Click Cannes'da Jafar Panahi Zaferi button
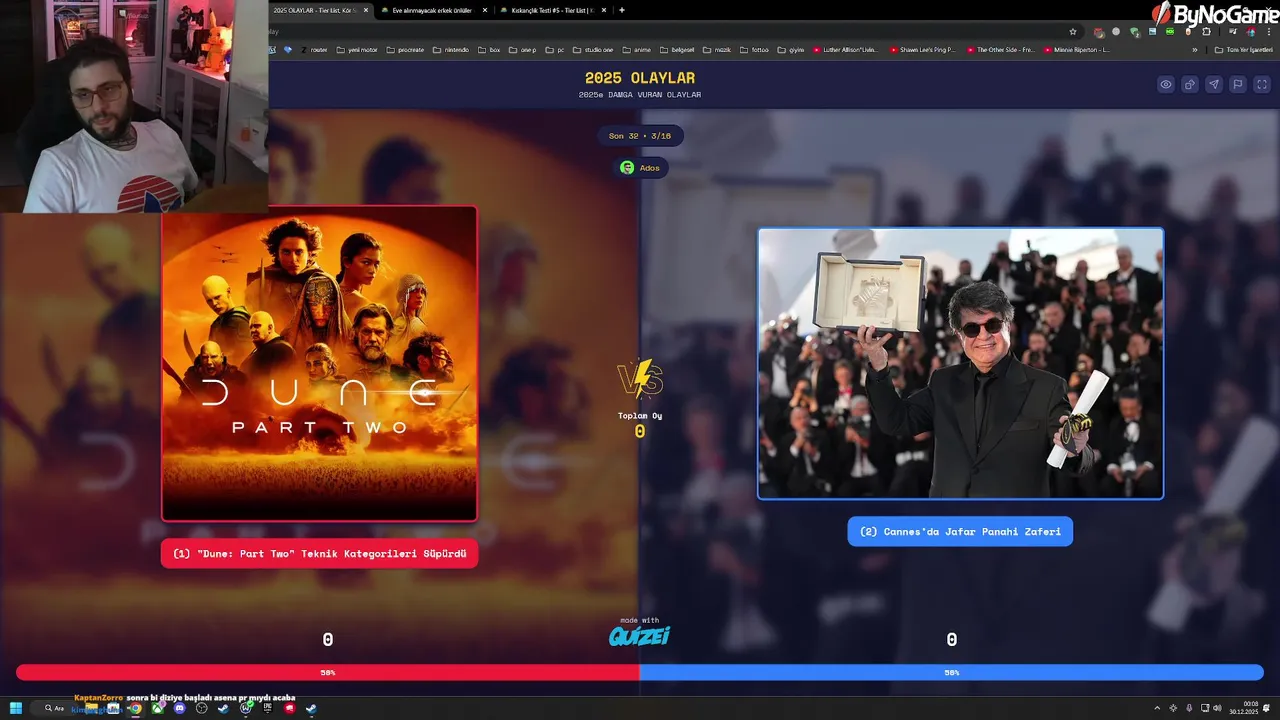Viewport: 1280px width, 720px height. click(x=960, y=531)
